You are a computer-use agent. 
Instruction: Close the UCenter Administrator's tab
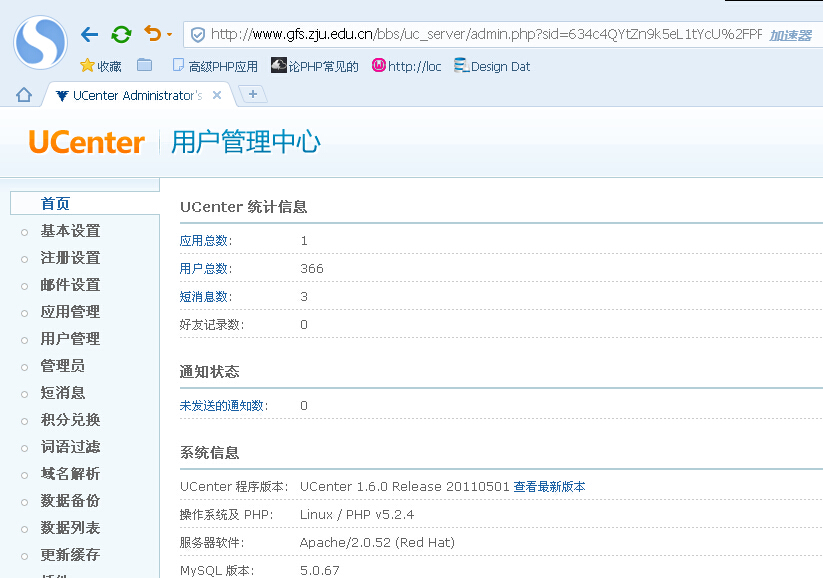(x=217, y=95)
